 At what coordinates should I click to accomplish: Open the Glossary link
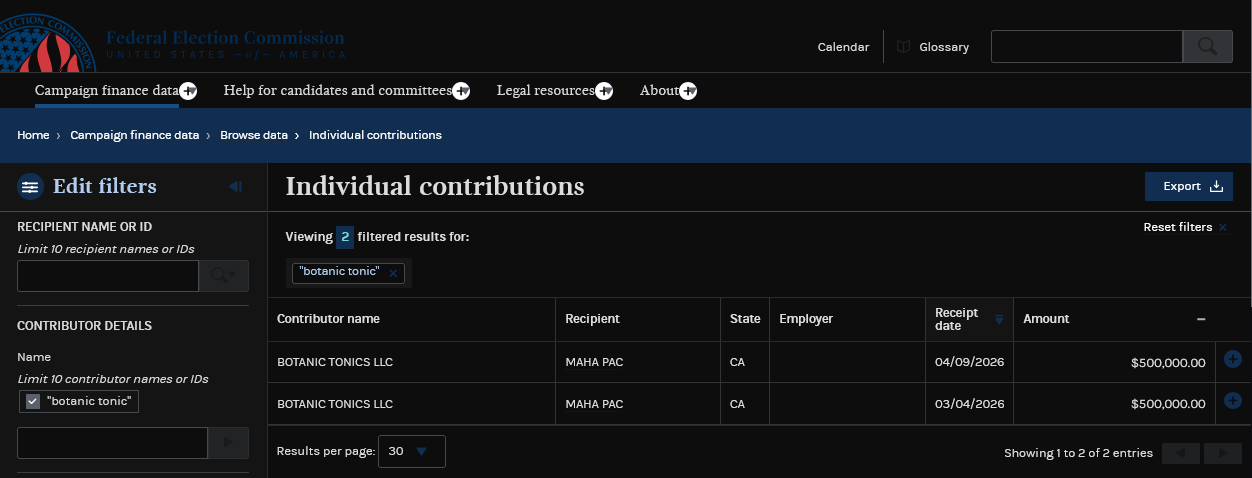tap(944, 47)
